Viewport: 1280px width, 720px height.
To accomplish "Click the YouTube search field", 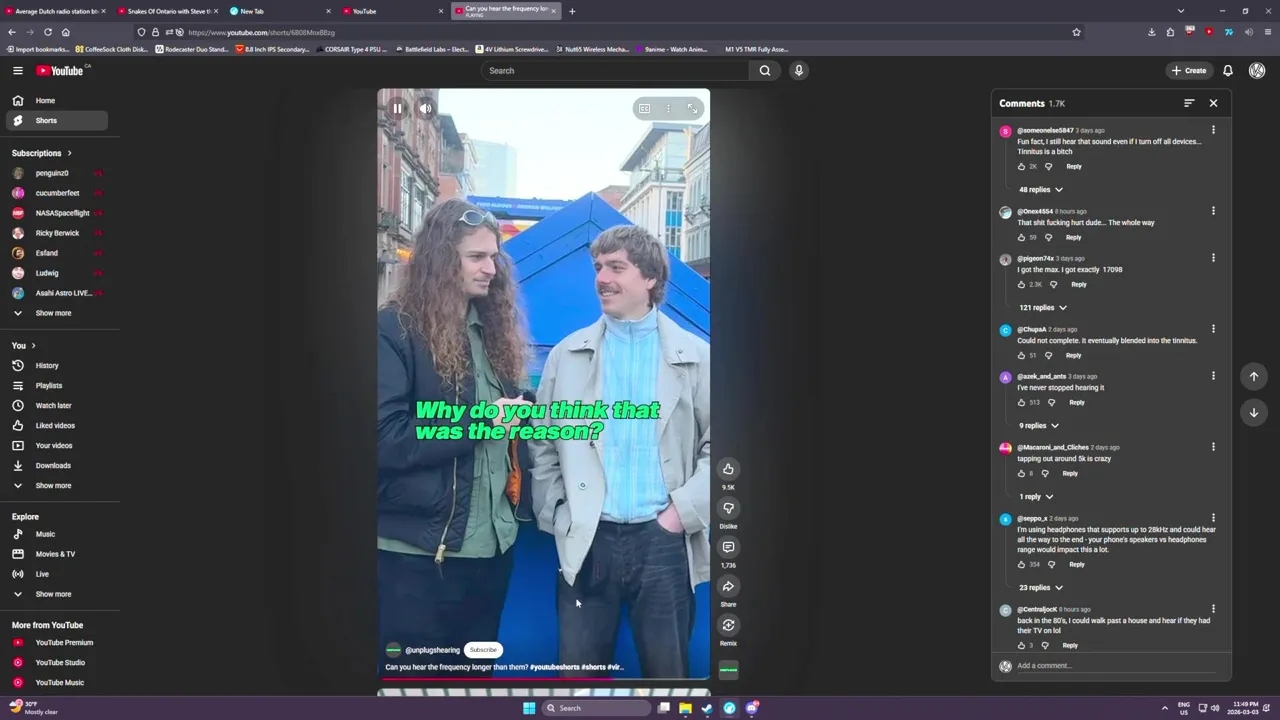I will [x=614, y=70].
